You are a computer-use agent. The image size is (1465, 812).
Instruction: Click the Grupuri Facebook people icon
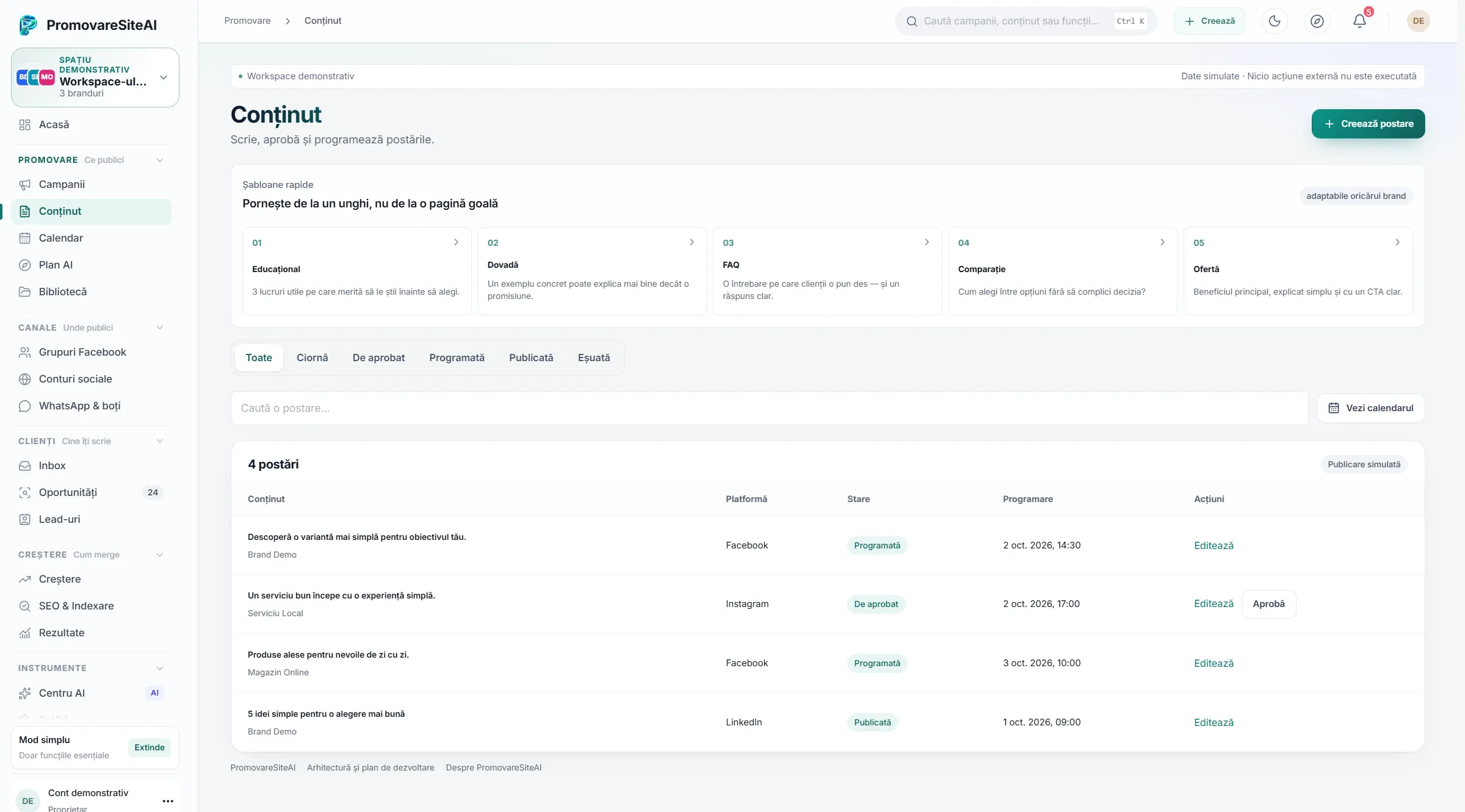coord(25,352)
